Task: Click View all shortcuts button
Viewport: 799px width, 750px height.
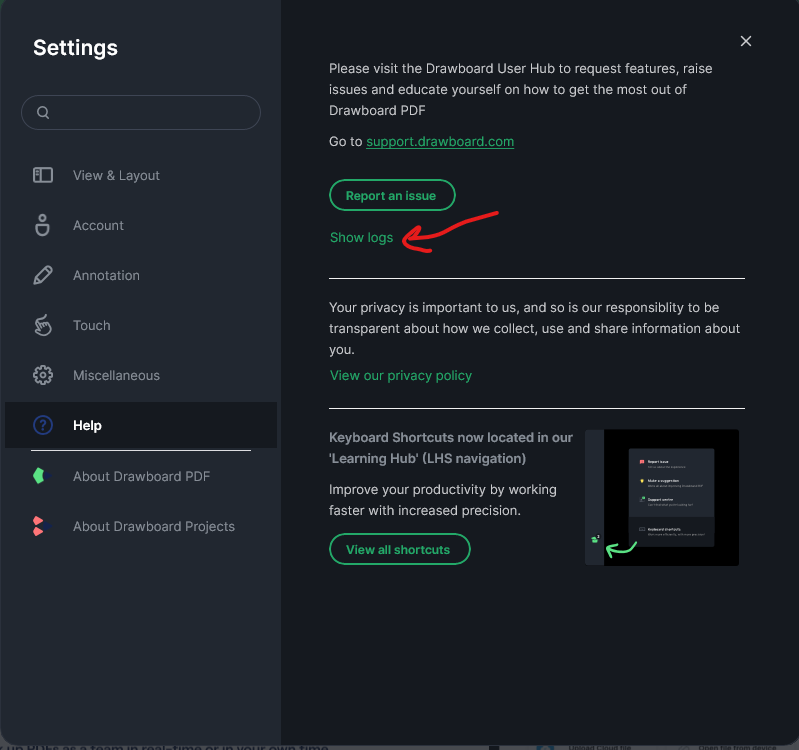Action: pyautogui.click(x=400, y=549)
